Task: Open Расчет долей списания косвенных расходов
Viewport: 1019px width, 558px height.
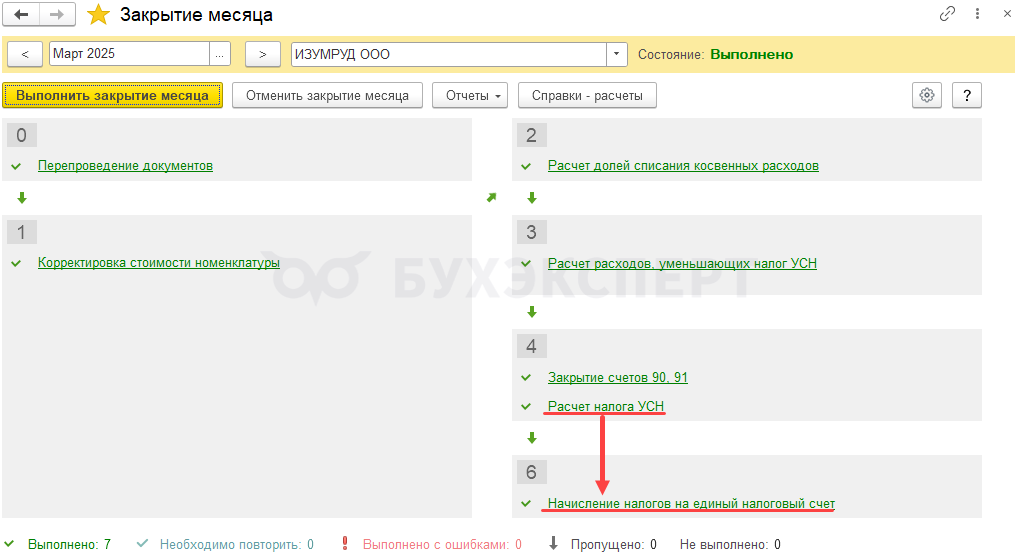Action: tap(683, 166)
